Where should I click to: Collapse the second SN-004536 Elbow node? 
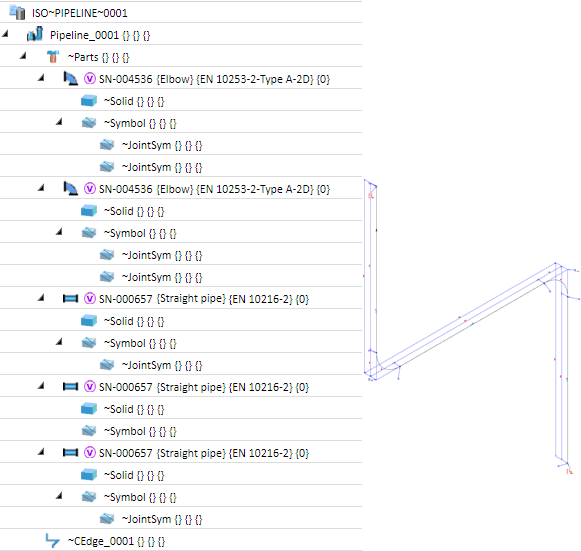point(41,188)
